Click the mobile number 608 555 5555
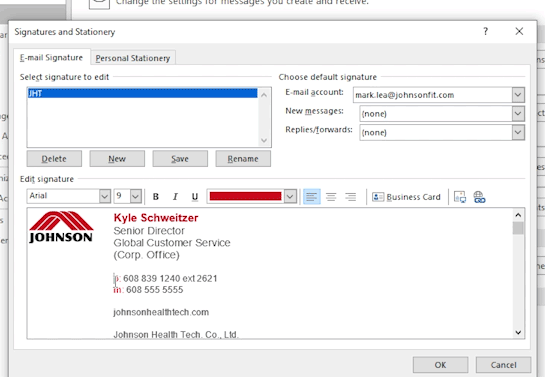This screenshot has height=377, width=545. pos(154,289)
